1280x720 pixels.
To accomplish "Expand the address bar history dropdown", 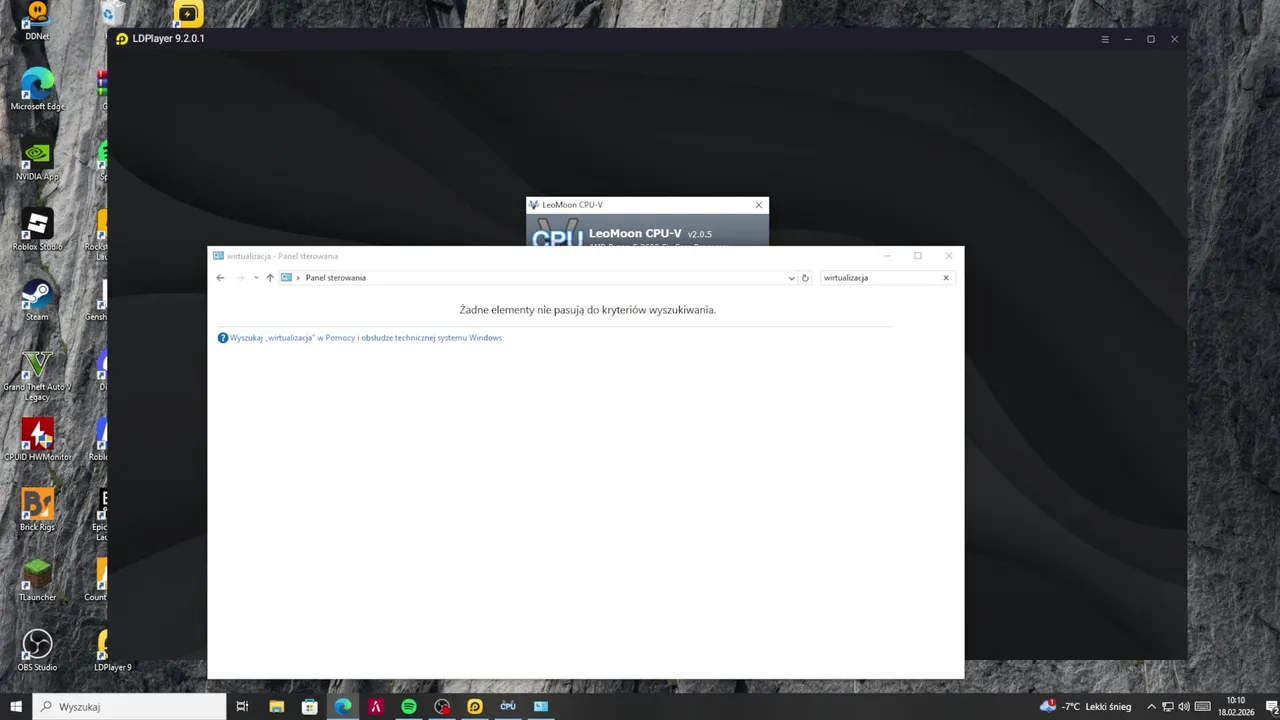I will pos(792,278).
